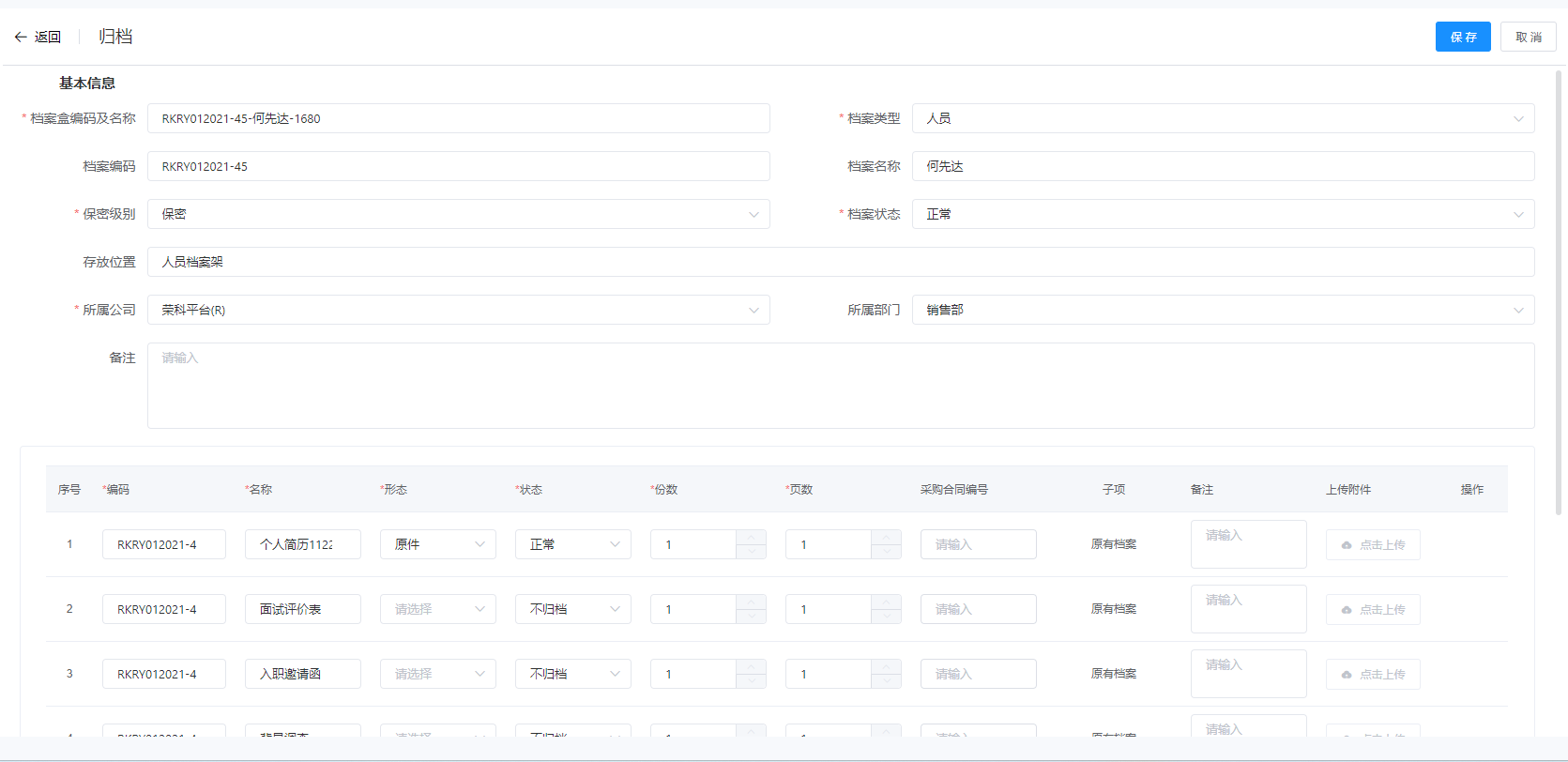Click the vertical scrollbar on the right
The image size is (1568, 762).
click(1559, 291)
